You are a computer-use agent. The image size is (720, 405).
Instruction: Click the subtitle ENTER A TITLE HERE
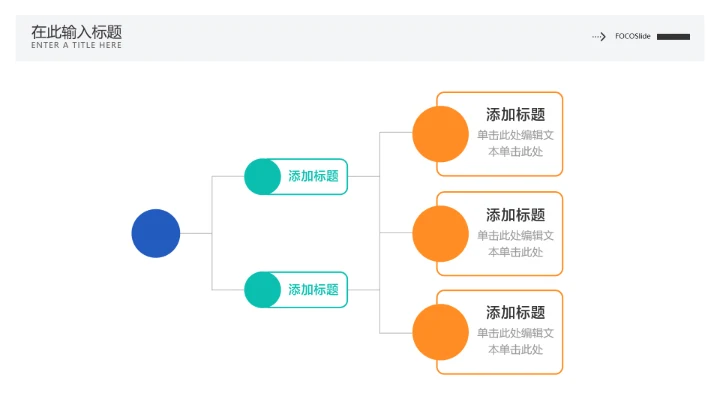click(76, 45)
